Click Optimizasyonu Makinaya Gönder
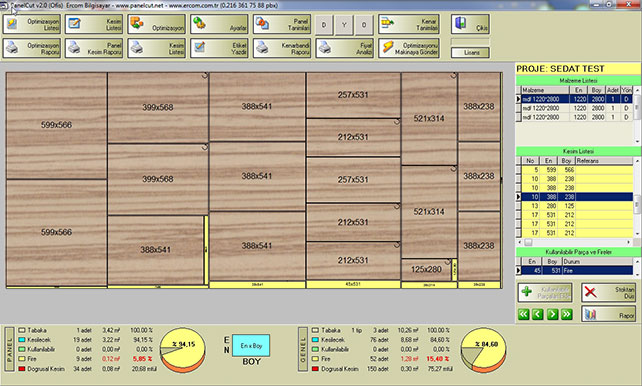 (409, 48)
